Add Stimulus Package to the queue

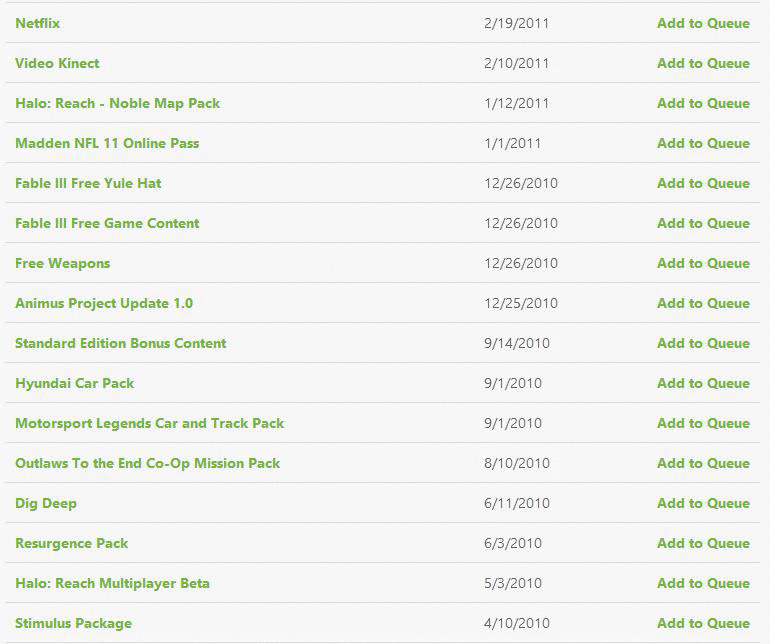(x=703, y=623)
